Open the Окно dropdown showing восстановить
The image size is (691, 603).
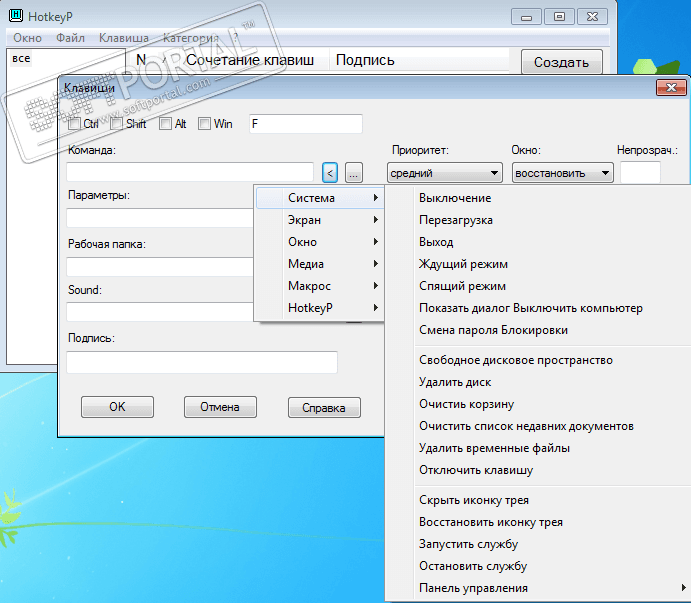(x=562, y=173)
